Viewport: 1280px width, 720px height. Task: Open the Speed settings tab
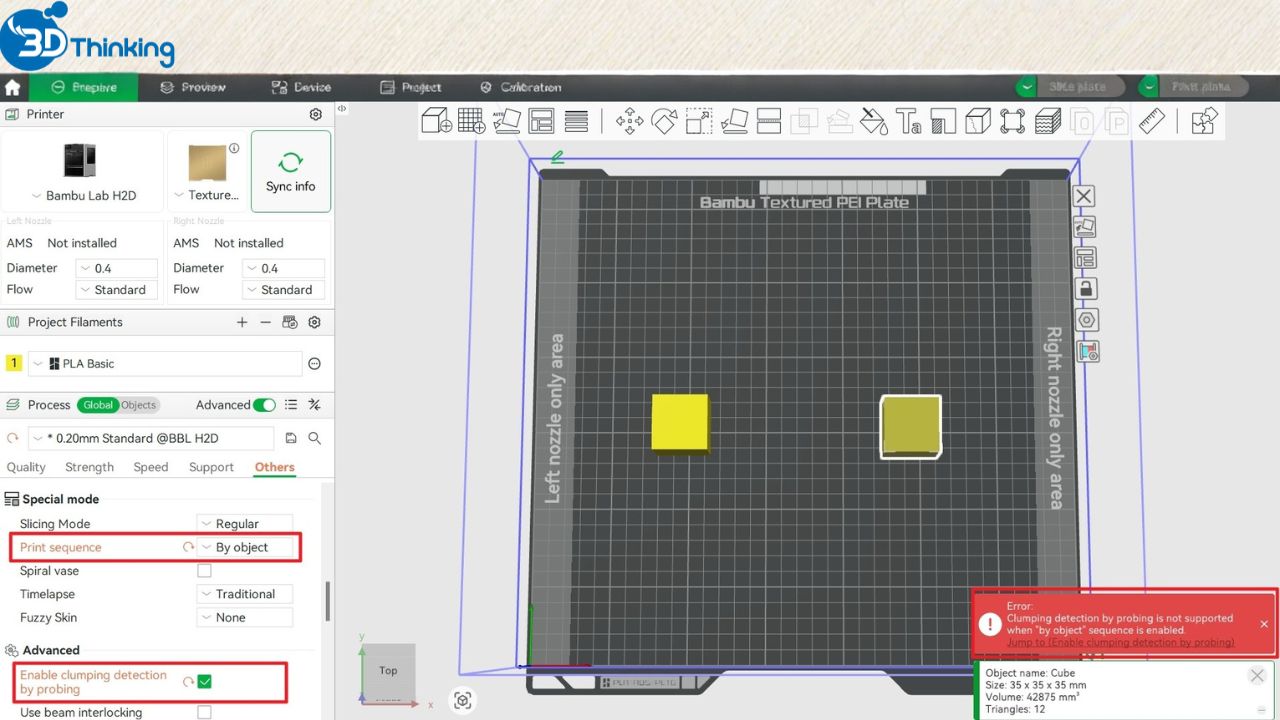point(151,467)
